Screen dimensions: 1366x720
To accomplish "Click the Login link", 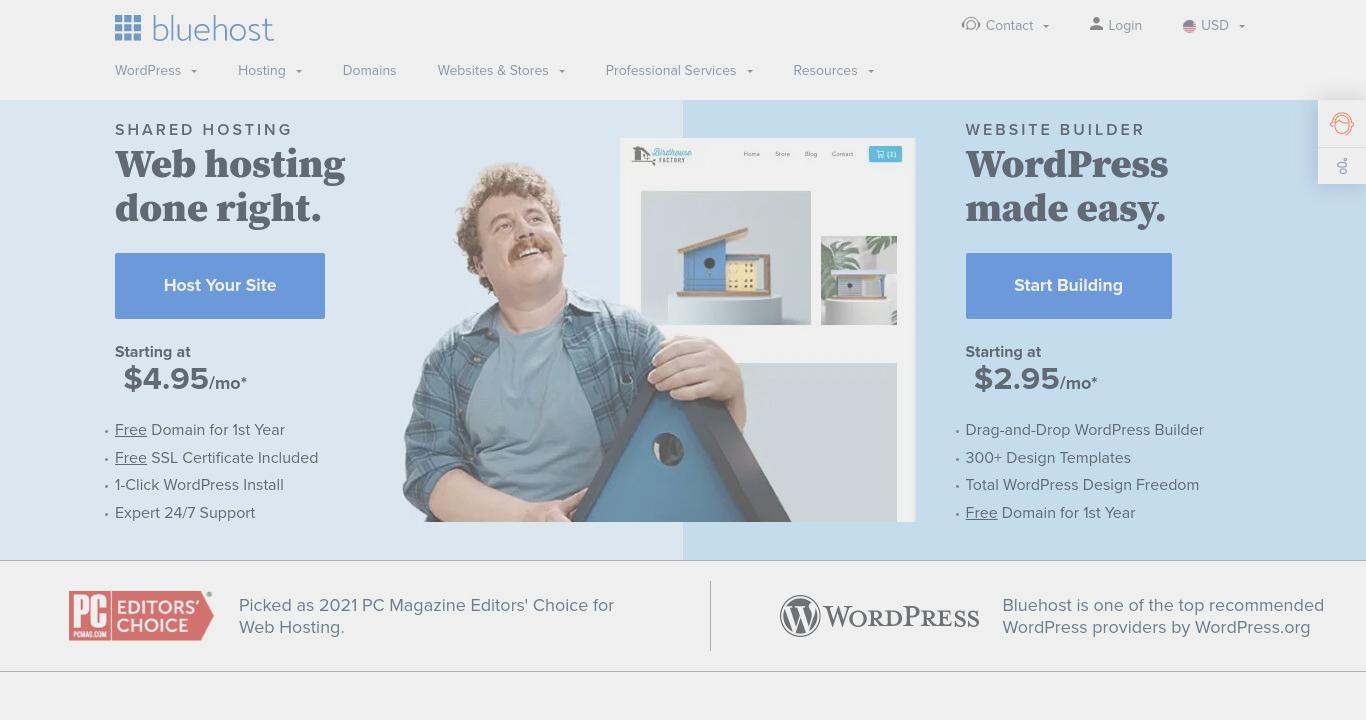I will 1125,25.
